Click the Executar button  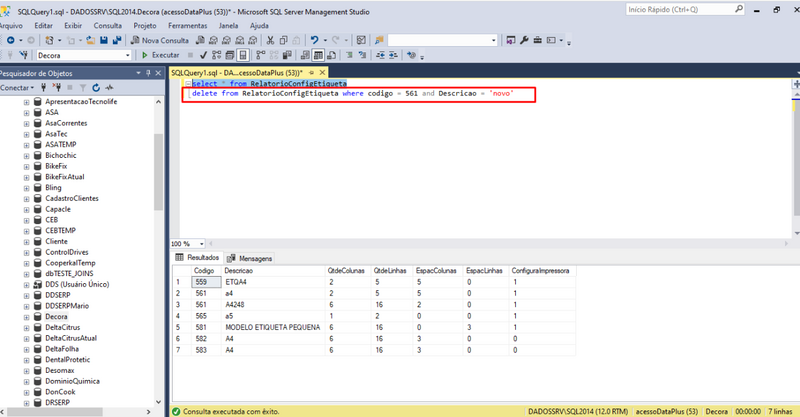pos(160,55)
